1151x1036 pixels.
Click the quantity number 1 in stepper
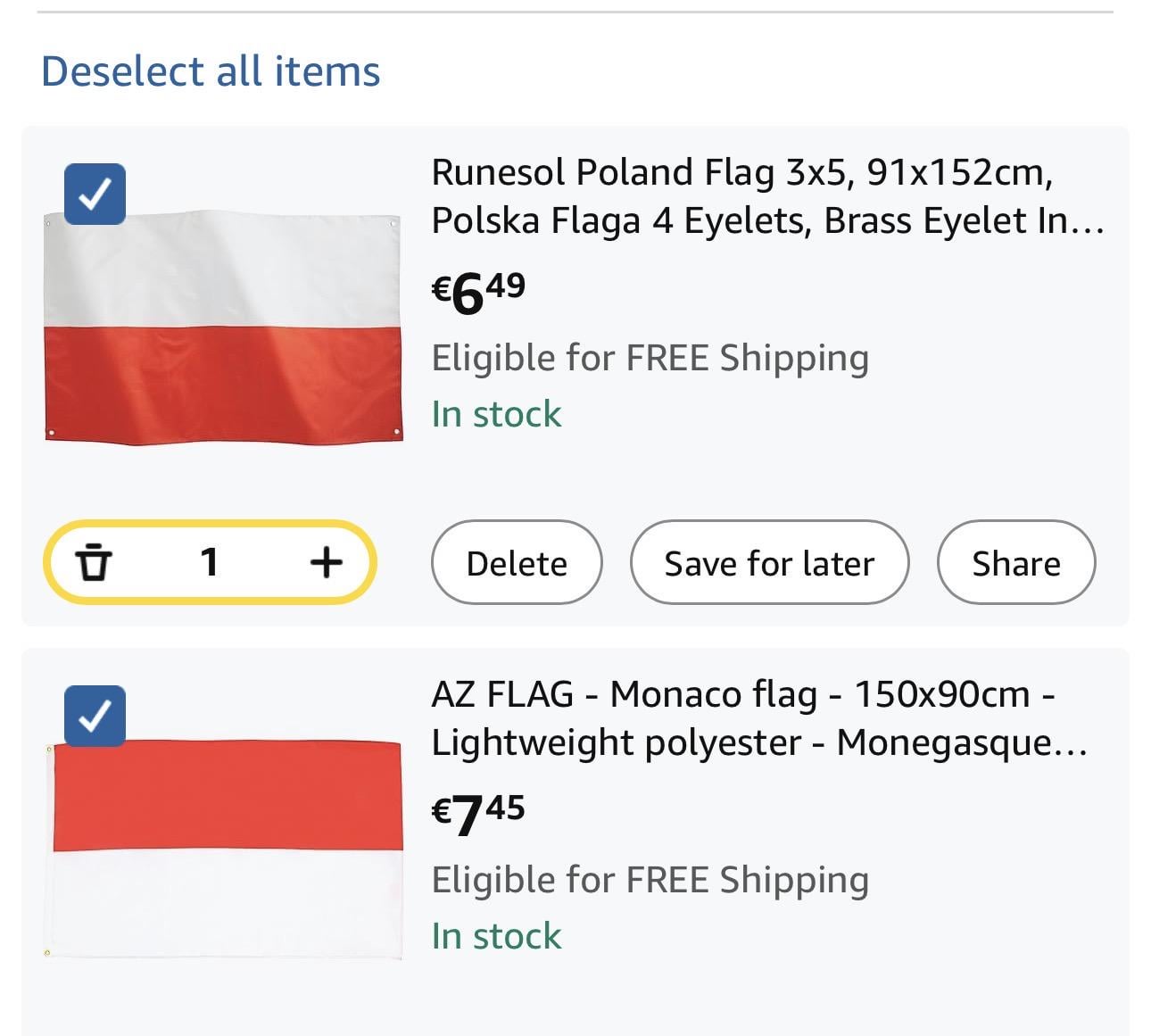(210, 562)
